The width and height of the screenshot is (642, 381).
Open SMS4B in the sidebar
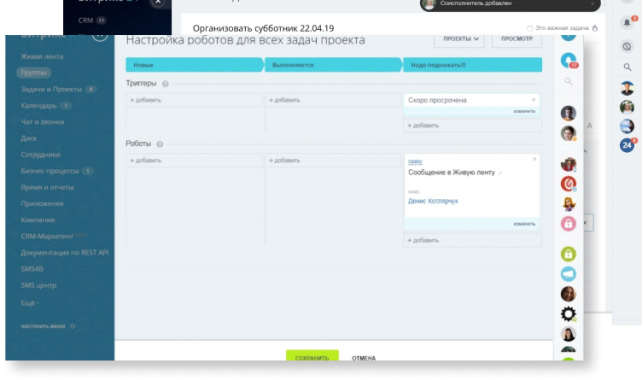pyautogui.click(x=32, y=269)
